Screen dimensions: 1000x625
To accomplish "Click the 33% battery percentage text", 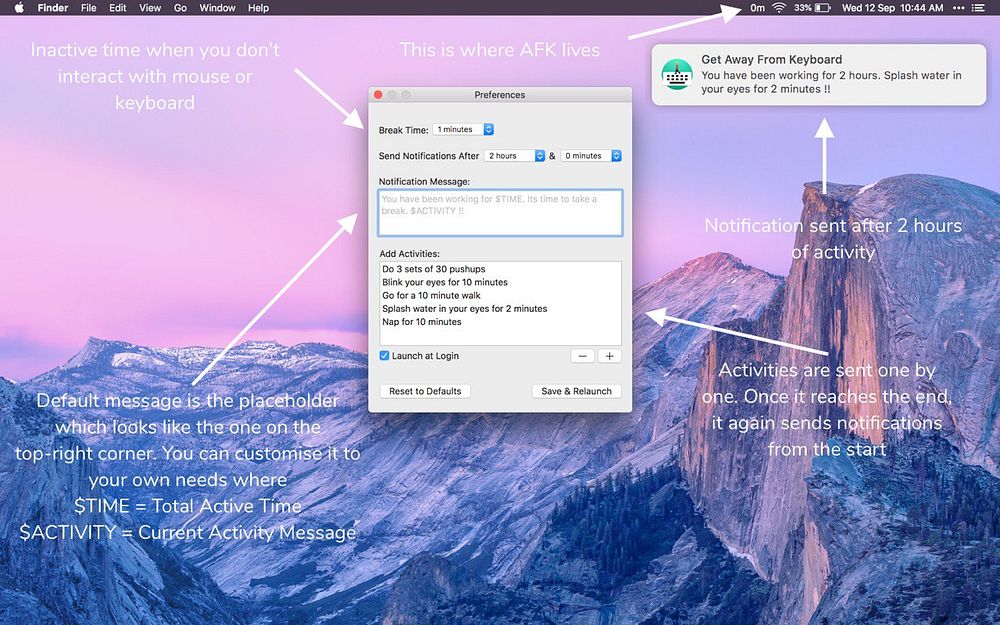I will pyautogui.click(x=802, y=8).
